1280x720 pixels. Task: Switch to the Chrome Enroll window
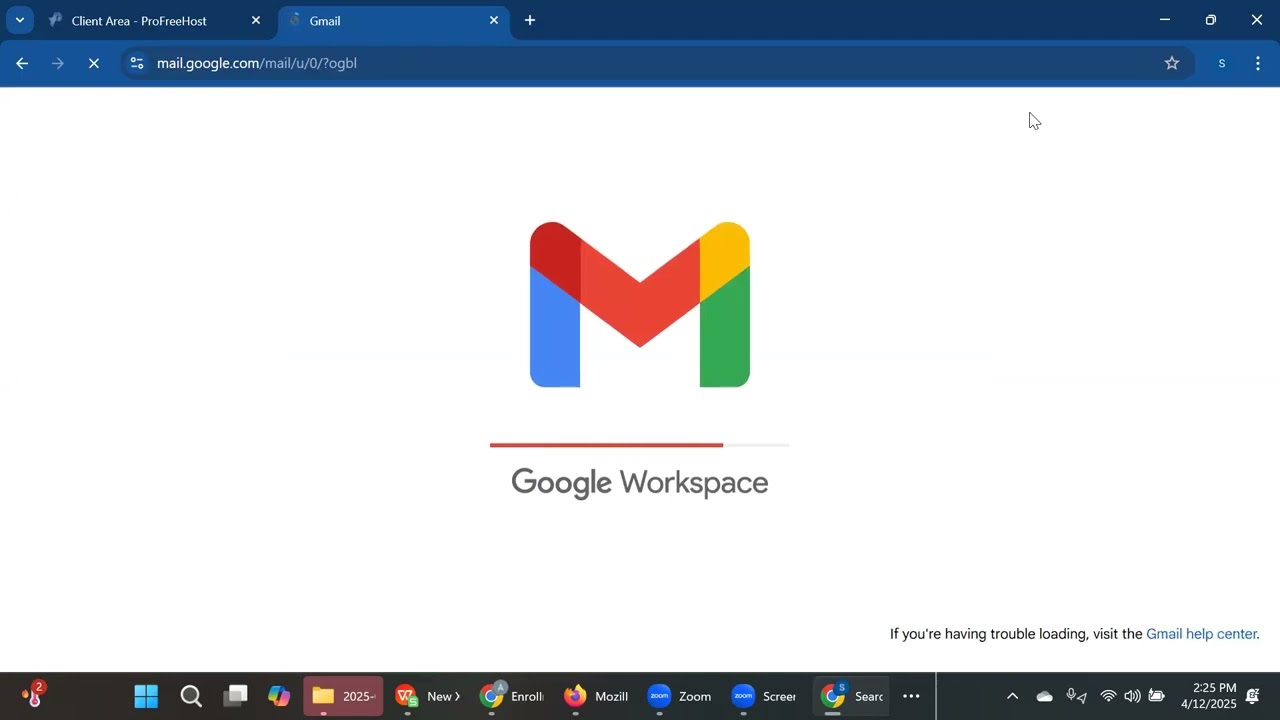[x=511, y=696]
